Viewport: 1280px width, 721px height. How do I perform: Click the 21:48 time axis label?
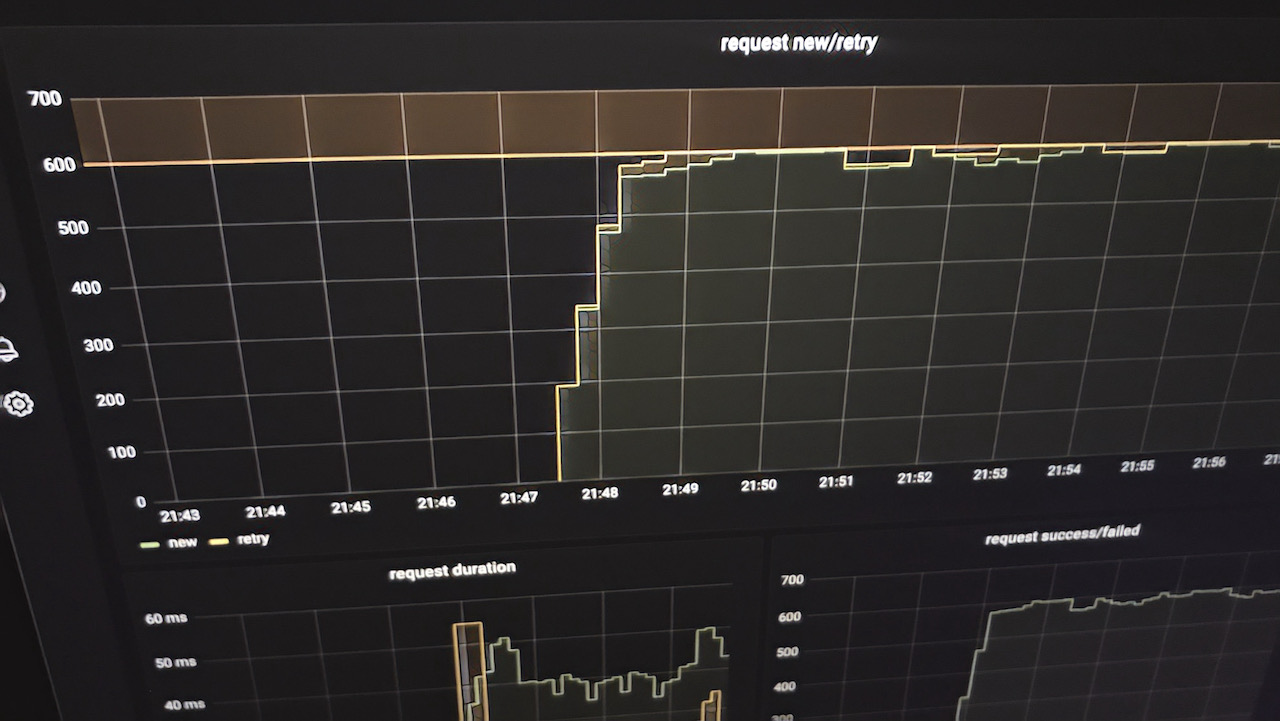pyautogui.click(x=598, y=493)
